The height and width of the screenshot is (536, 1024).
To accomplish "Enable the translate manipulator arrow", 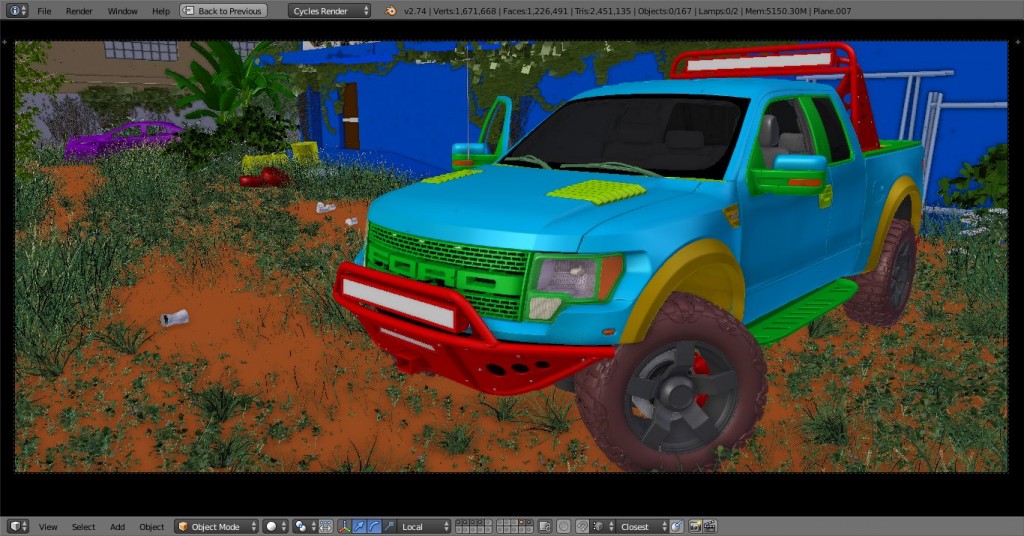I will (359, 526).
